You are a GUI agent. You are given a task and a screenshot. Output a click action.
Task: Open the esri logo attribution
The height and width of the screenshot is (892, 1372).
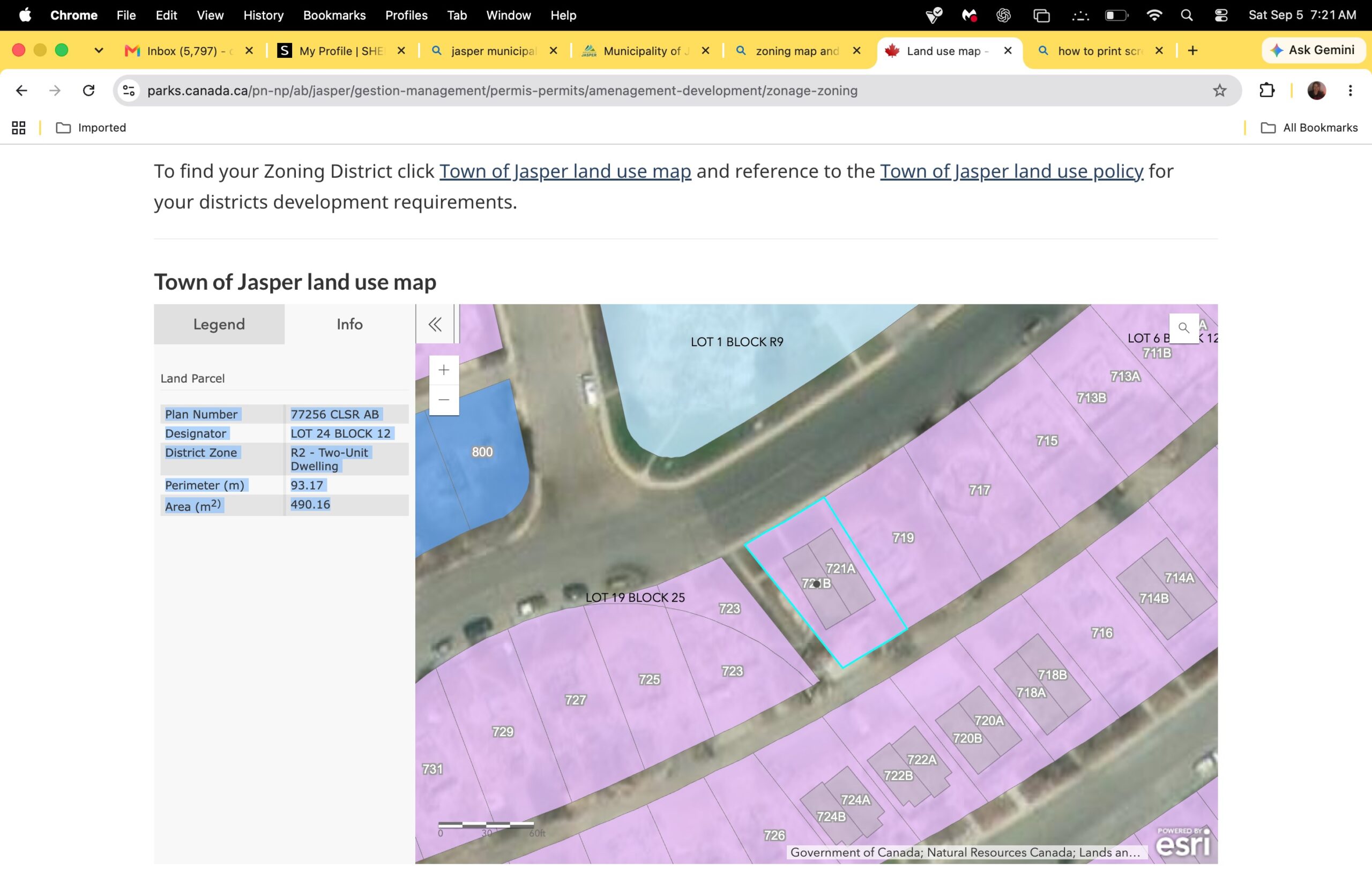coord(1183,842)
